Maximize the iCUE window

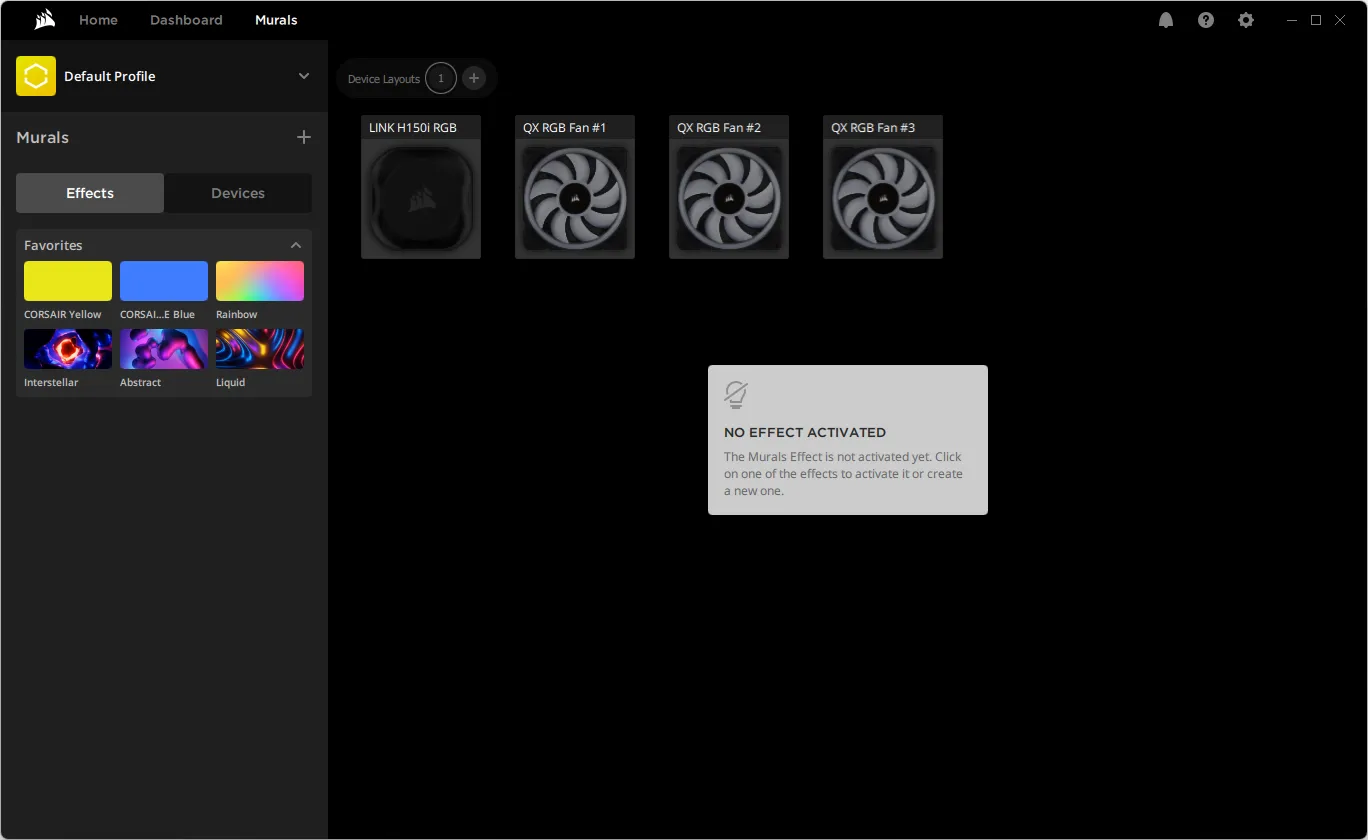pos(1316,20)
